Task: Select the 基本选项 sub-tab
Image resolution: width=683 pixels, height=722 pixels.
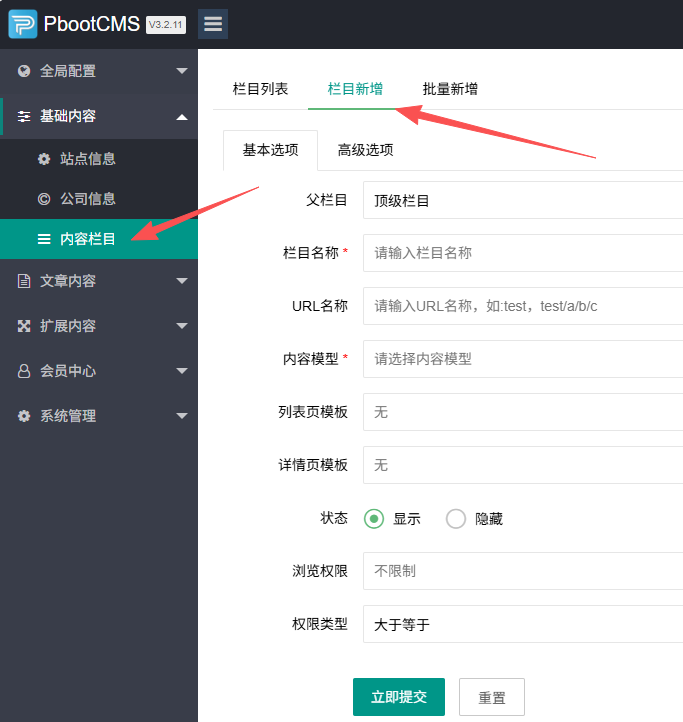Action: click(270, 150)
